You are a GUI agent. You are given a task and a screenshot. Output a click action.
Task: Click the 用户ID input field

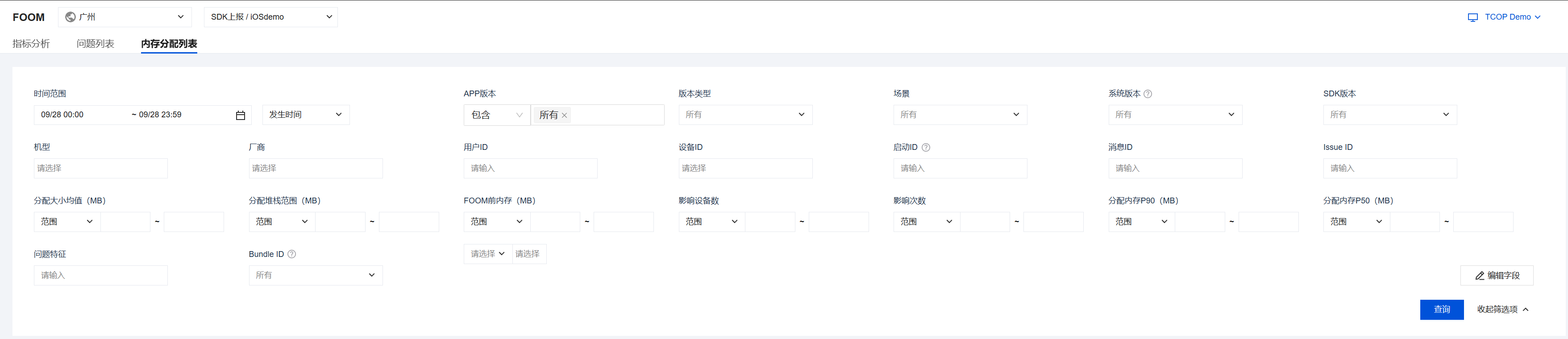530,168
